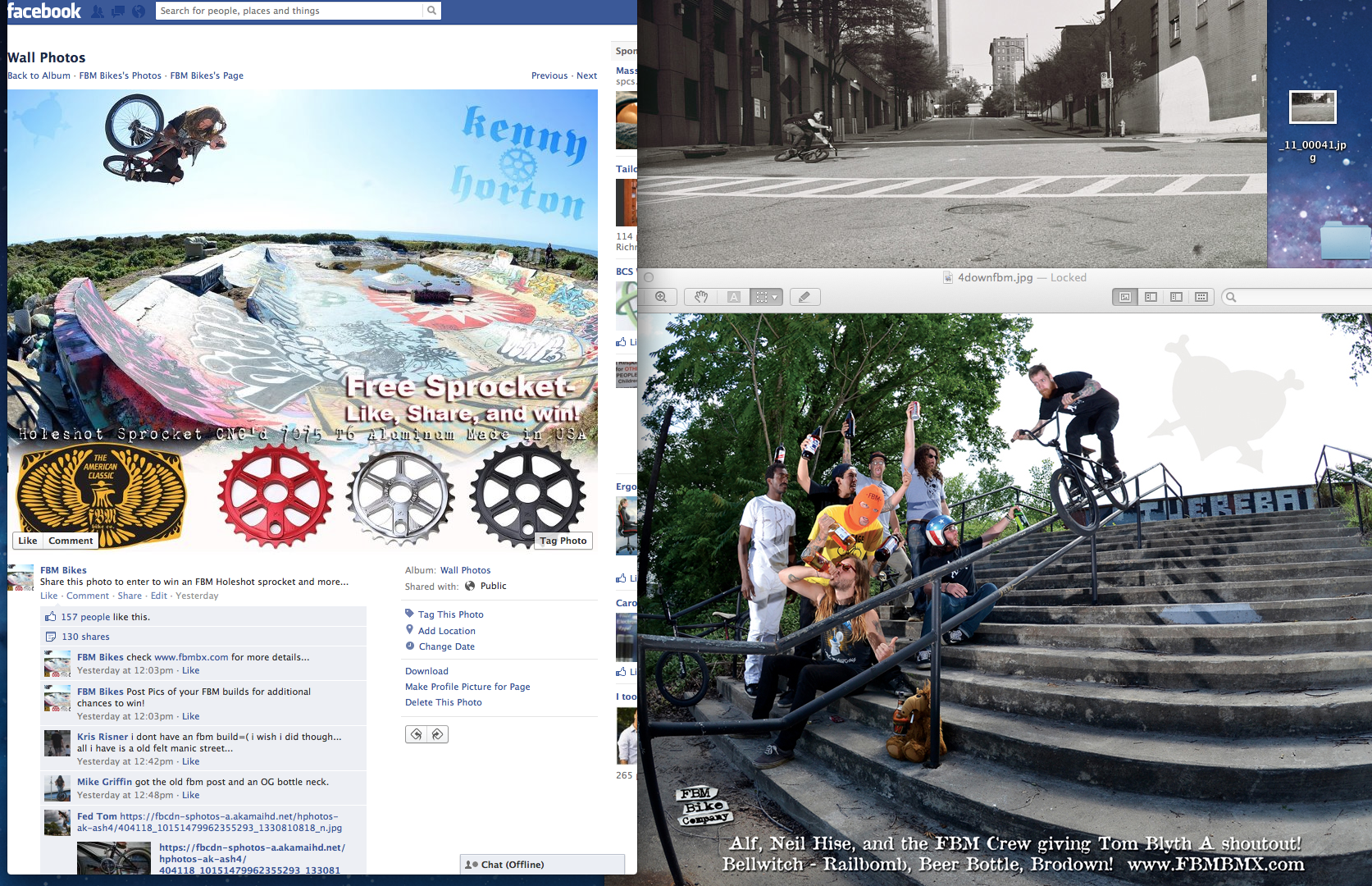Screen dimensions: 1372x886
Task: Open FBM Bikes's Page link
Action: pyautogui.click(x=207, y=75)
